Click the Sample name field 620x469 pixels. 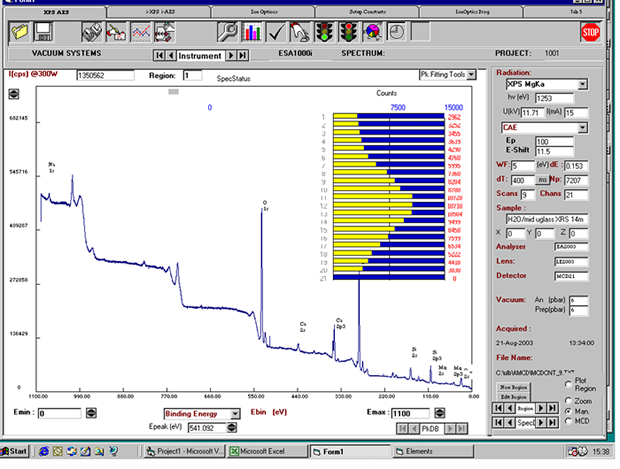(547, 219)
